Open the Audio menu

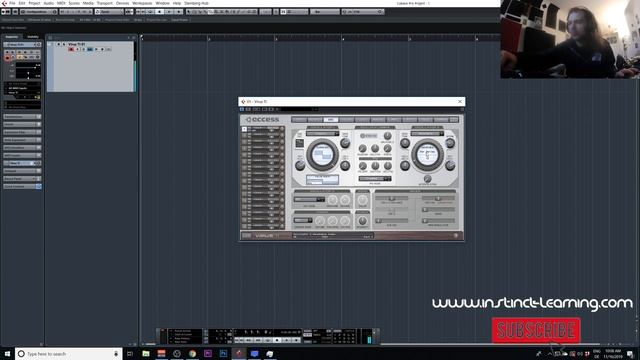[49, 3]
